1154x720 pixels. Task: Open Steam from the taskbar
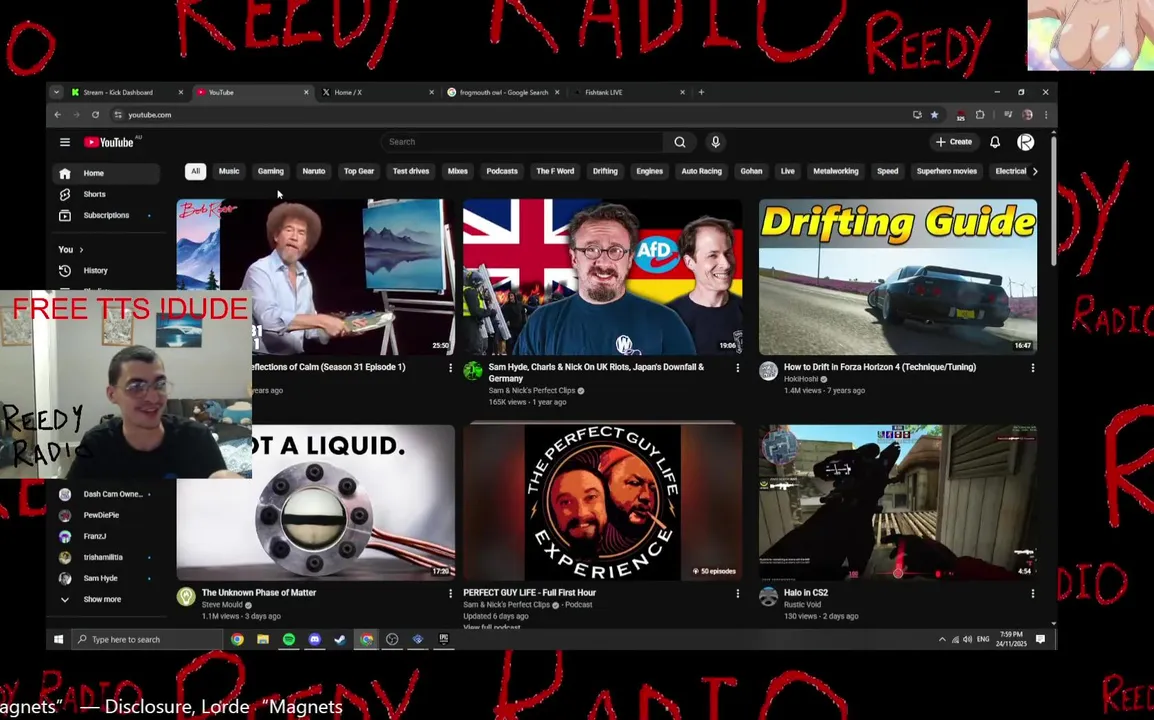(340, 639)
